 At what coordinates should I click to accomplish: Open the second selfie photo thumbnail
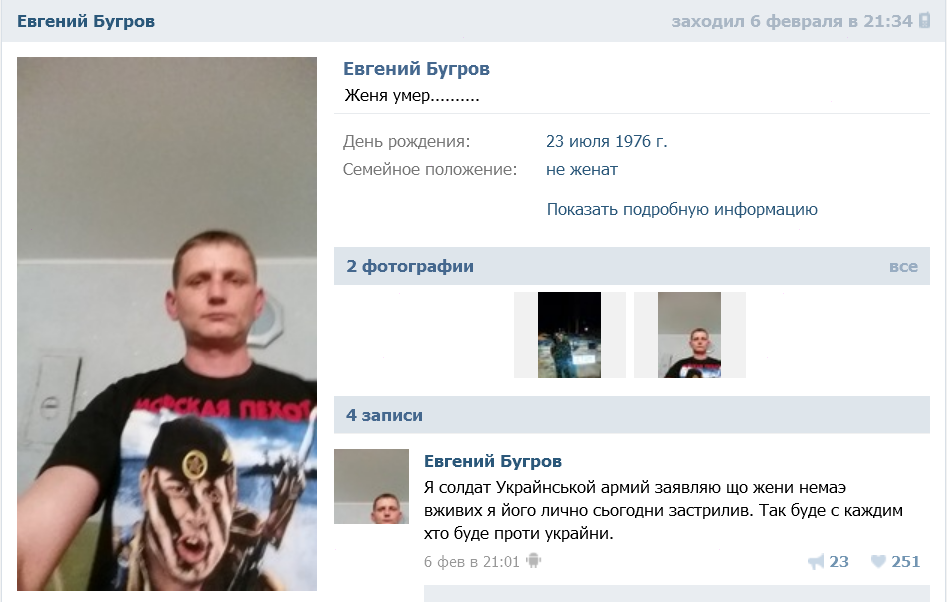689,335
